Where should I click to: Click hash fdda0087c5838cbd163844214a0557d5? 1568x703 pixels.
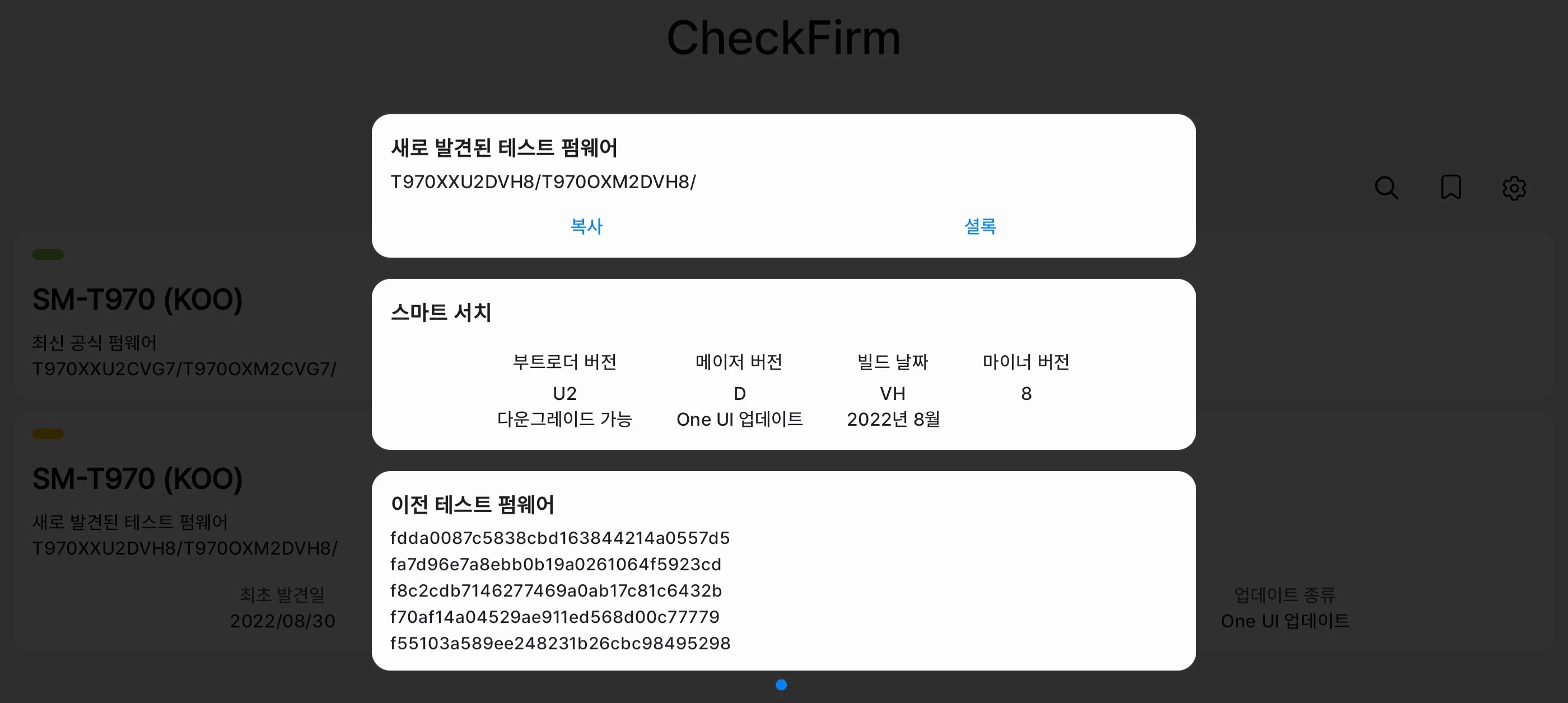click(x=559, y=538)
